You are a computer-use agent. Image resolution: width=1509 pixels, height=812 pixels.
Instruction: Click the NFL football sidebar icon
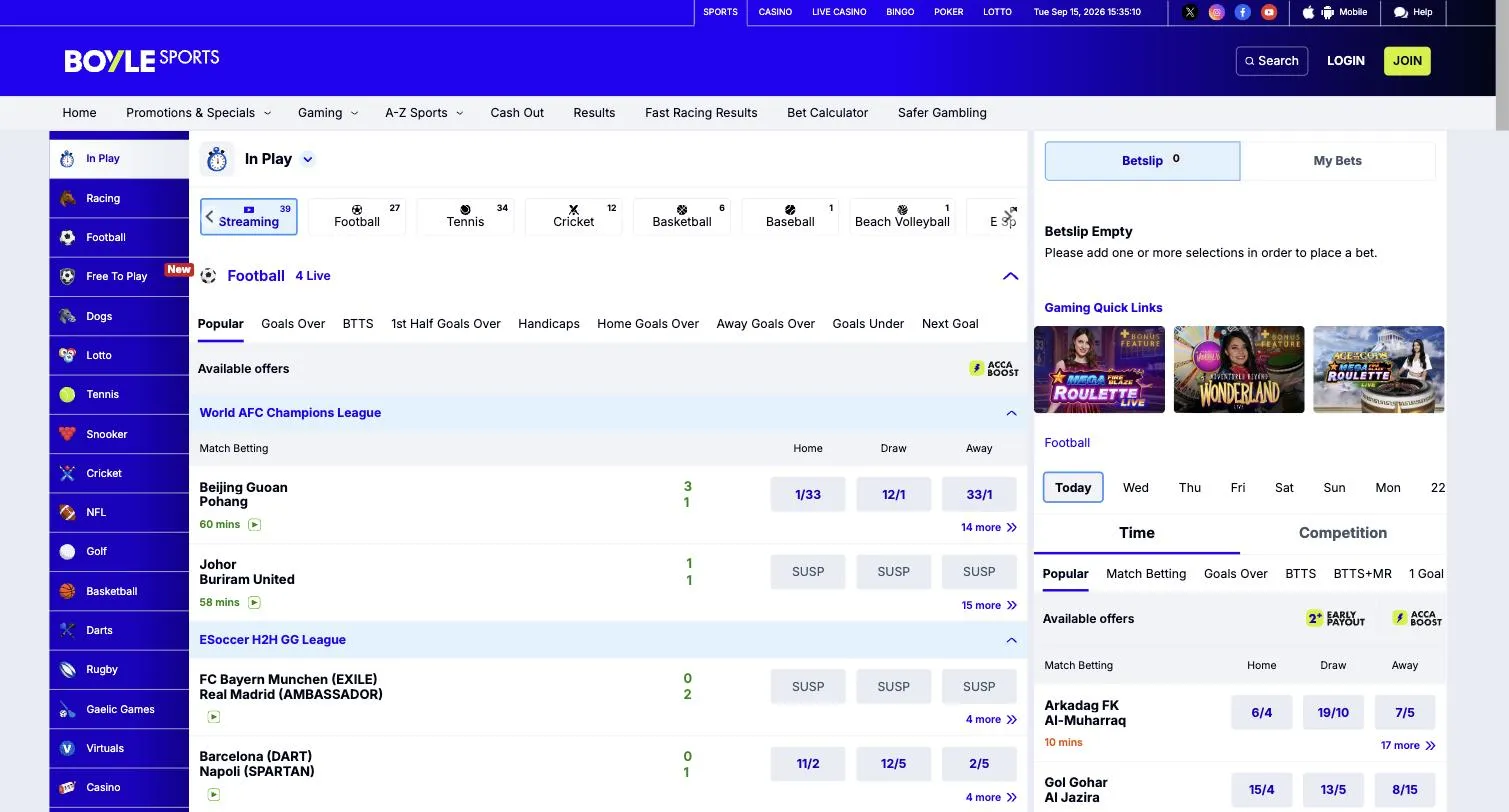67,512
